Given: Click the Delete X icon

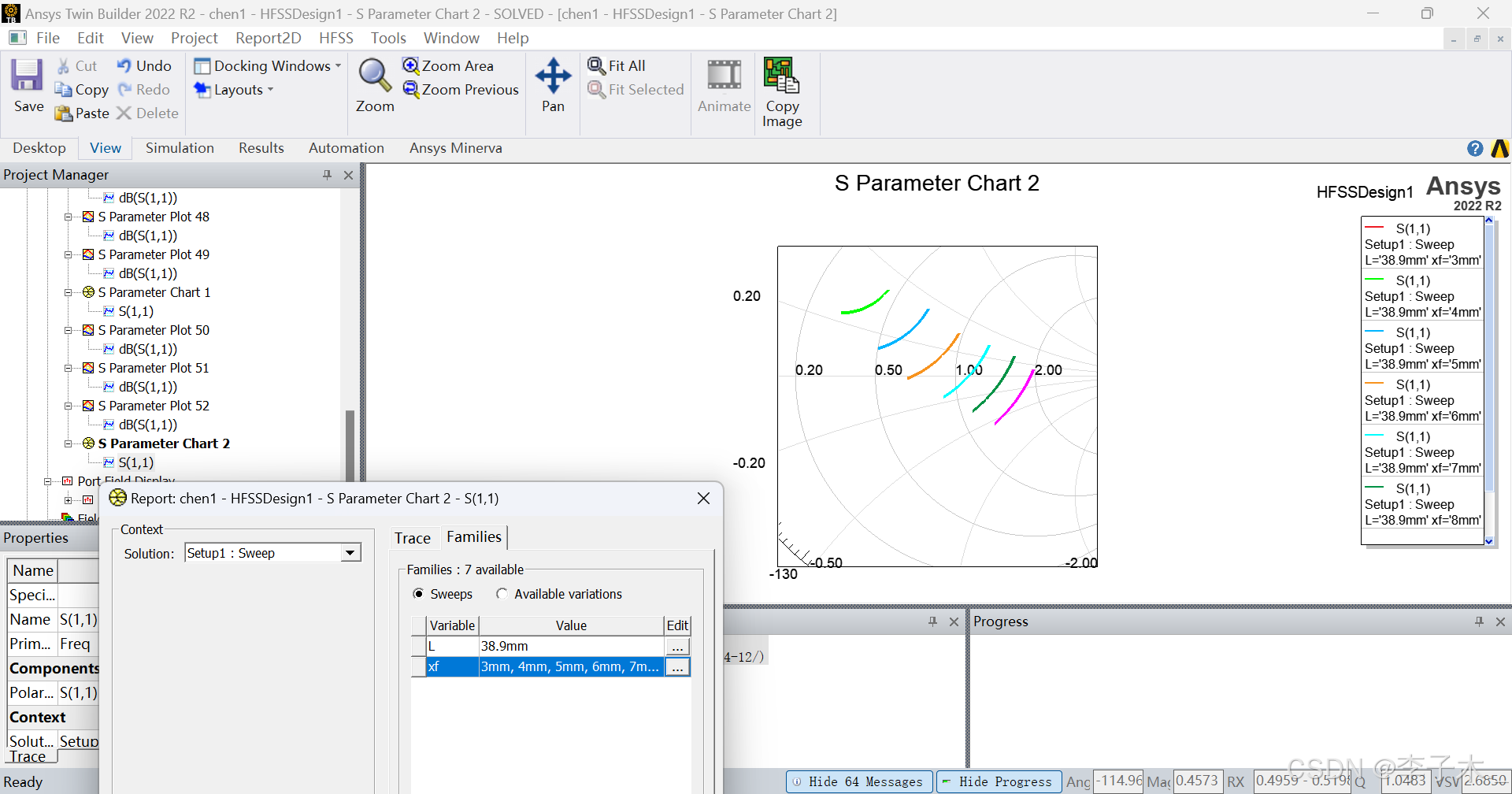Looking at the screenshot, I should click(x=124, y=113).
